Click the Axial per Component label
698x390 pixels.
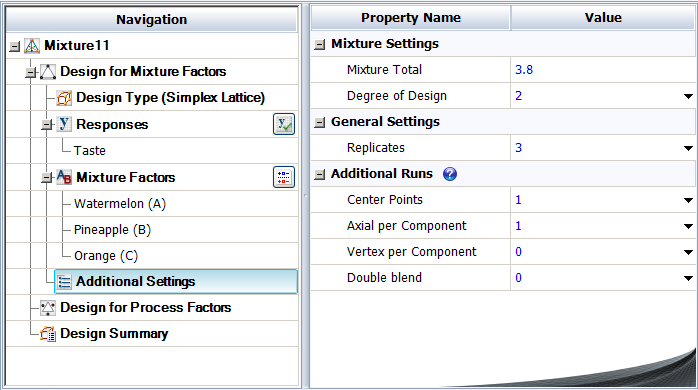click(406, 226)
